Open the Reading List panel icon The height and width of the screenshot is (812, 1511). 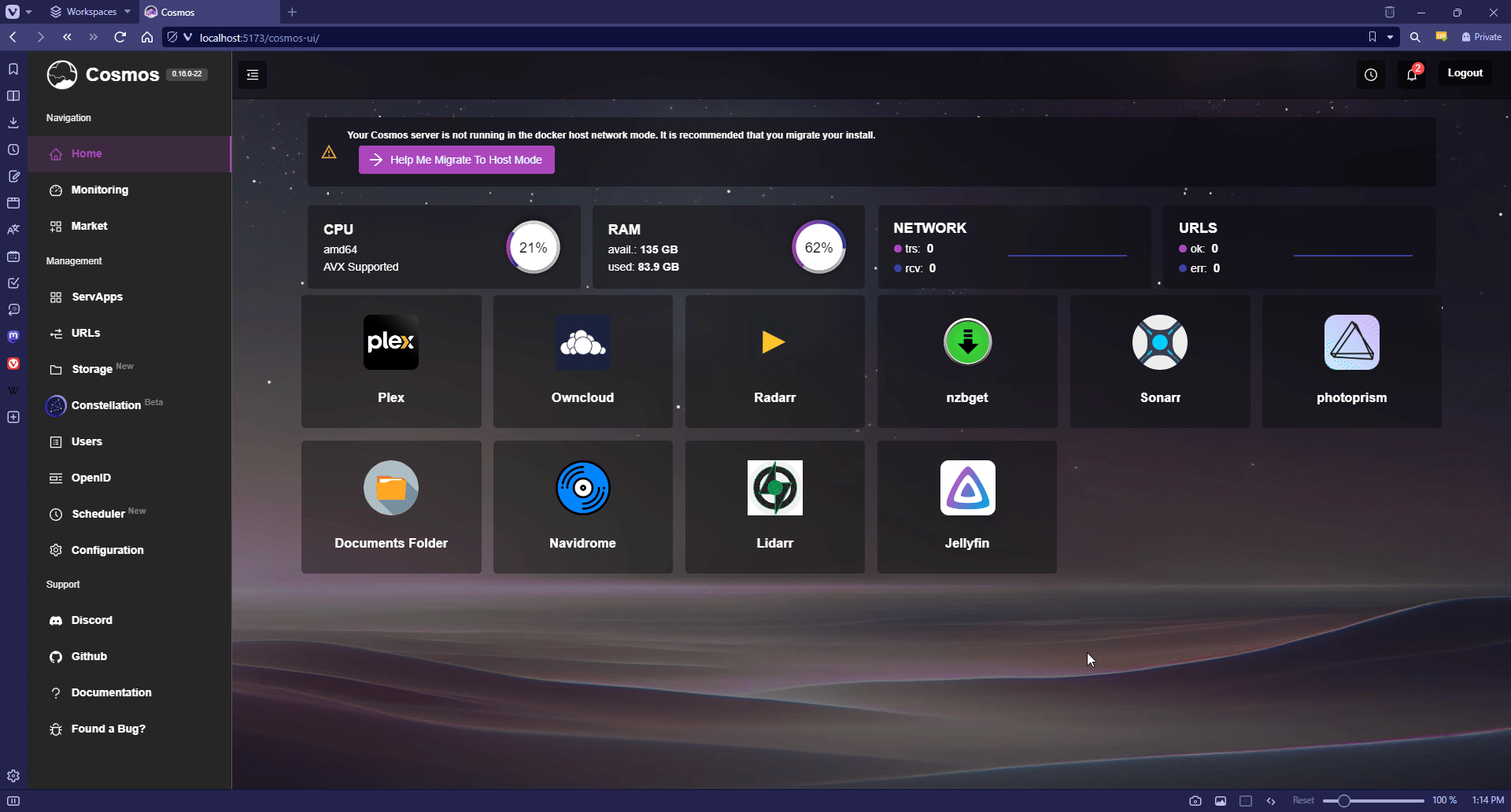(13, 96)
